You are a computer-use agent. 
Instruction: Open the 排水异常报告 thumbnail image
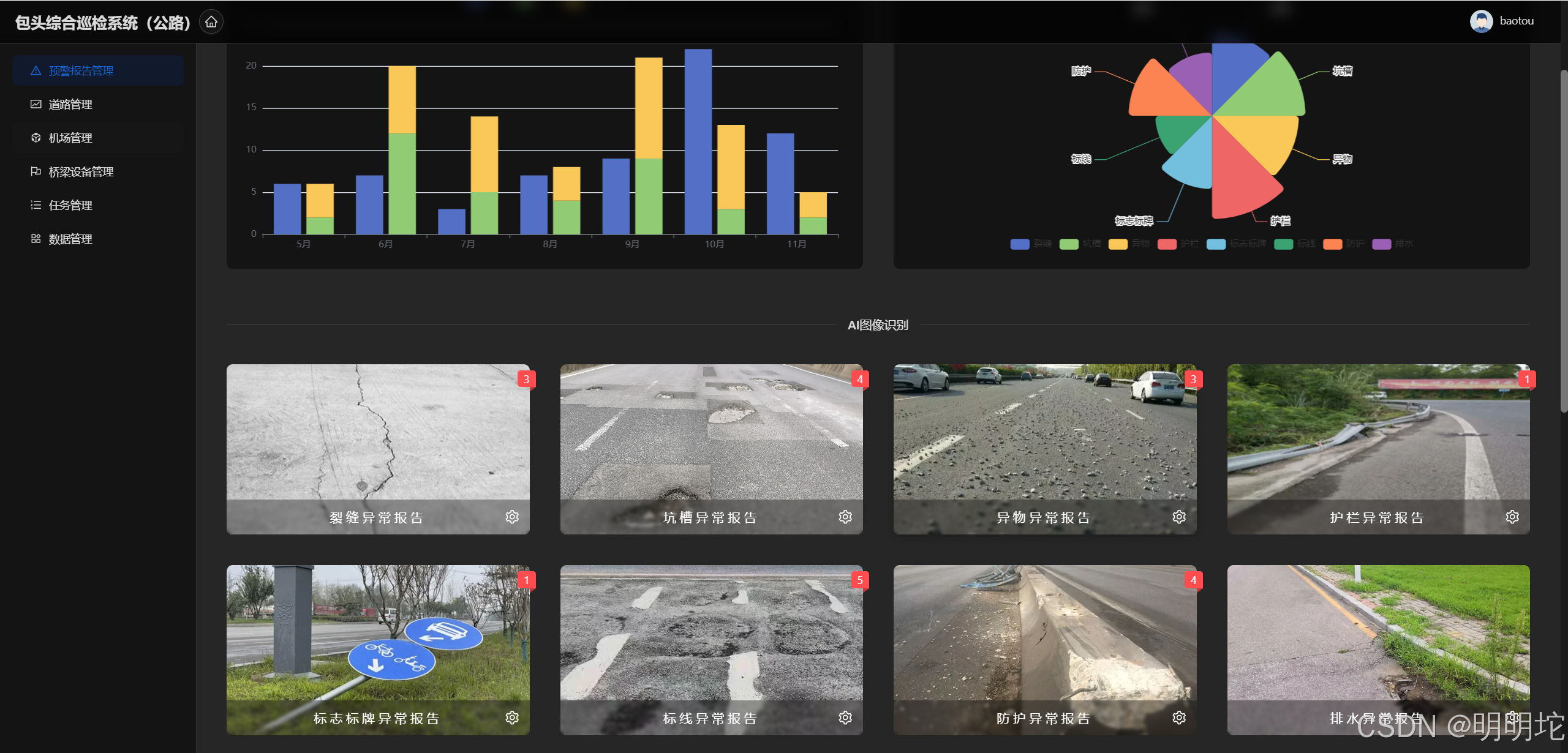(x=1378, y=631)
